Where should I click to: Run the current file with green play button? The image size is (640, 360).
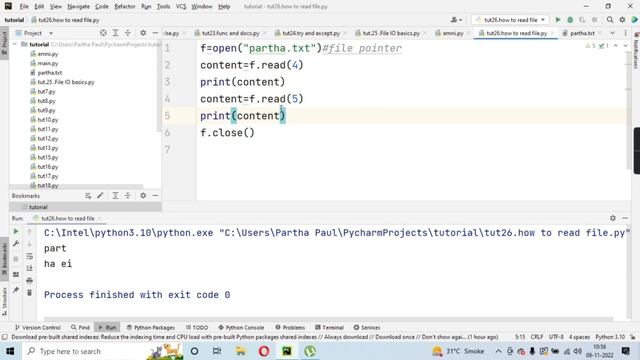(558, 20)
